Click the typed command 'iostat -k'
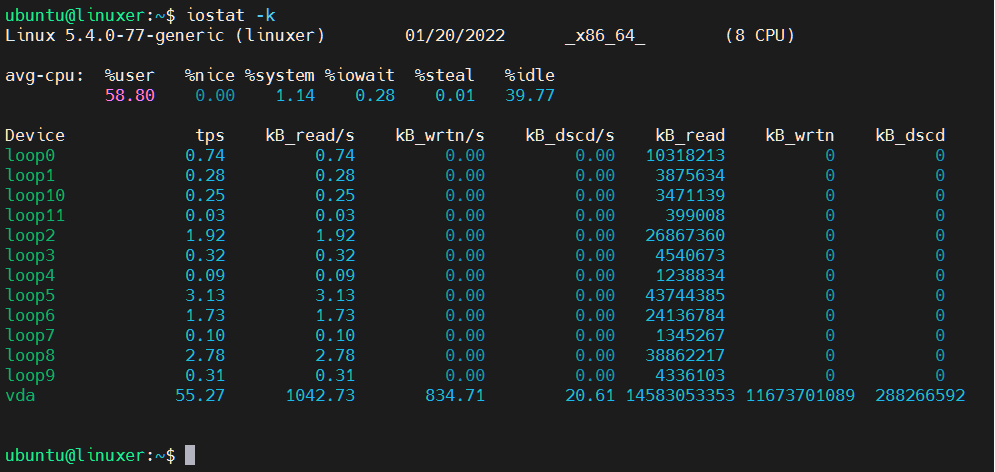 232,15
